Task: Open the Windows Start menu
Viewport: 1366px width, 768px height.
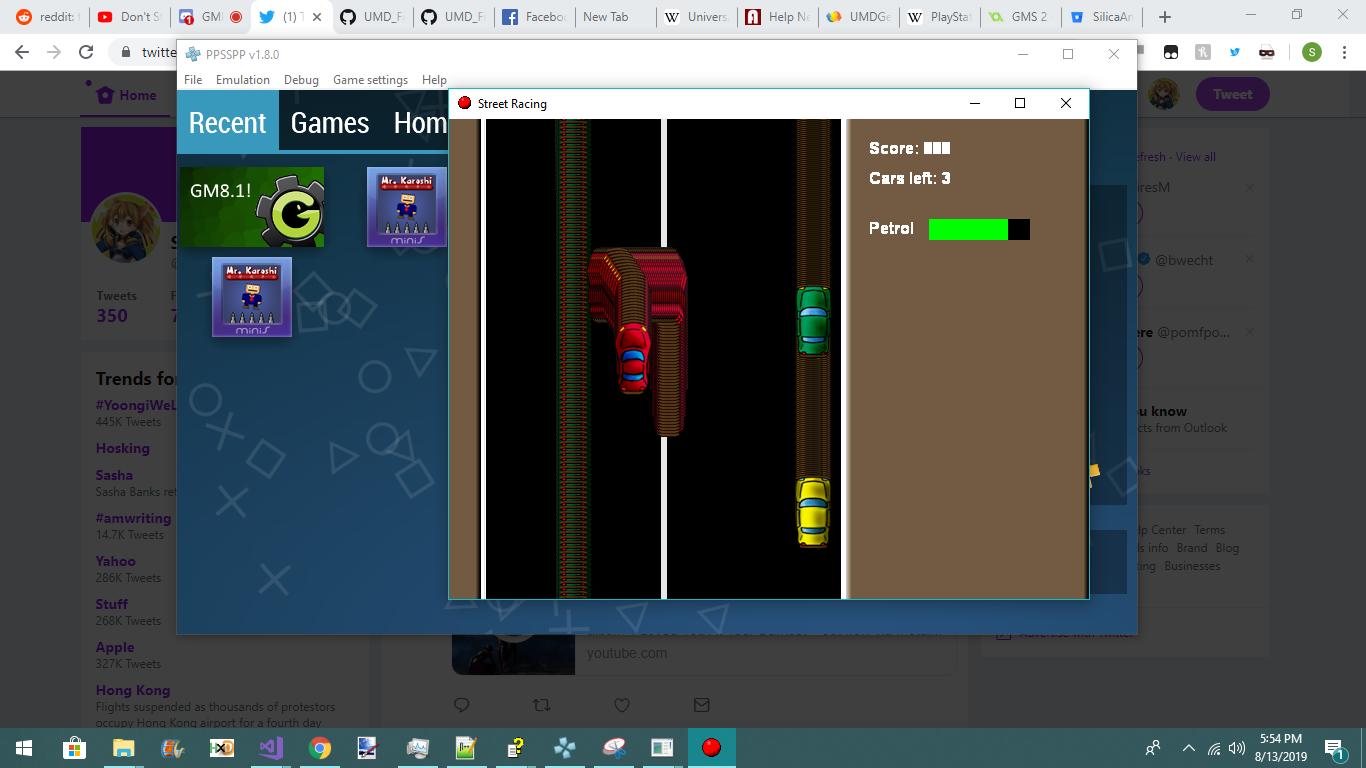Action: click(x=24, y=748)
